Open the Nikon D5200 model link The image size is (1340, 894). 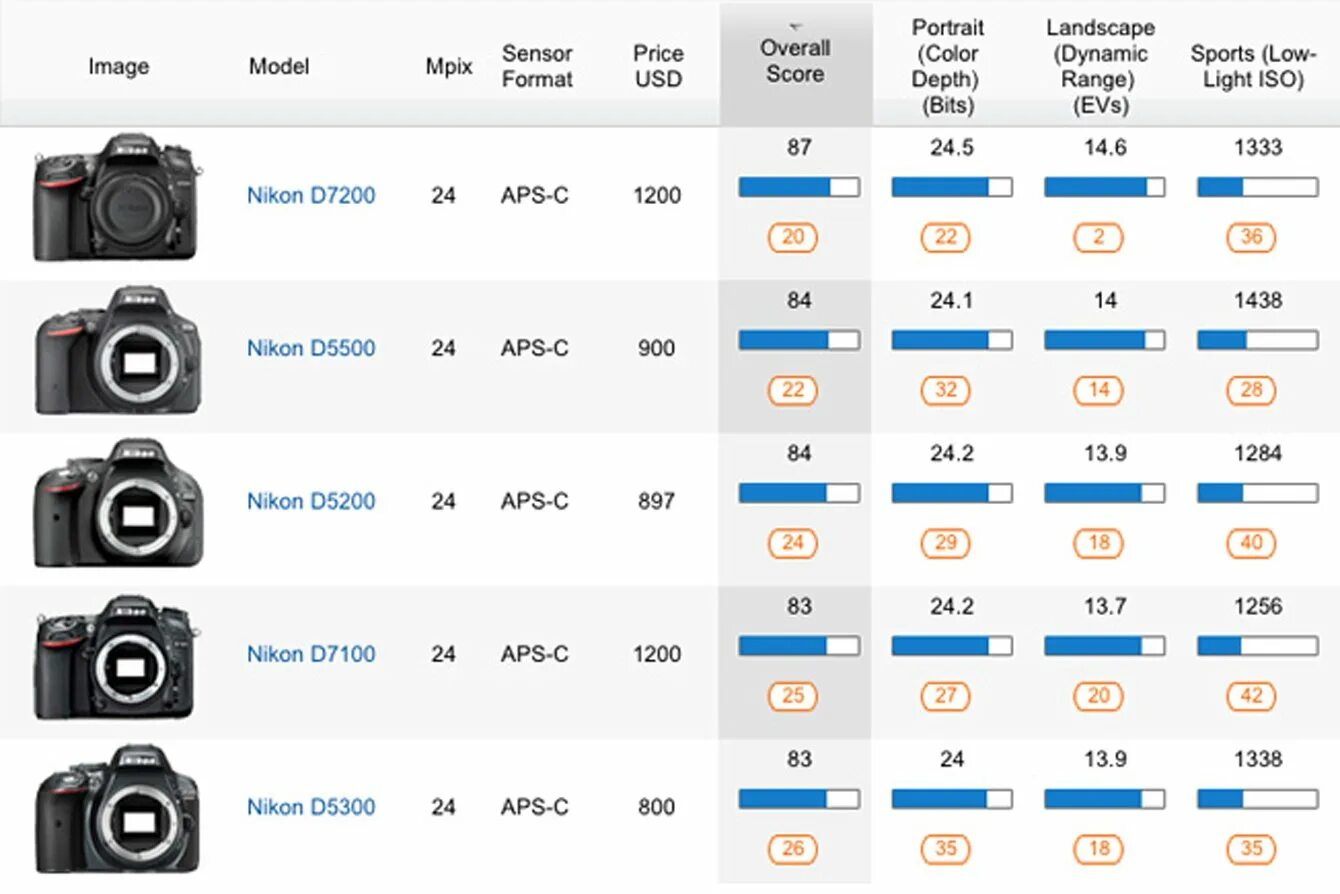click(311, 501)
